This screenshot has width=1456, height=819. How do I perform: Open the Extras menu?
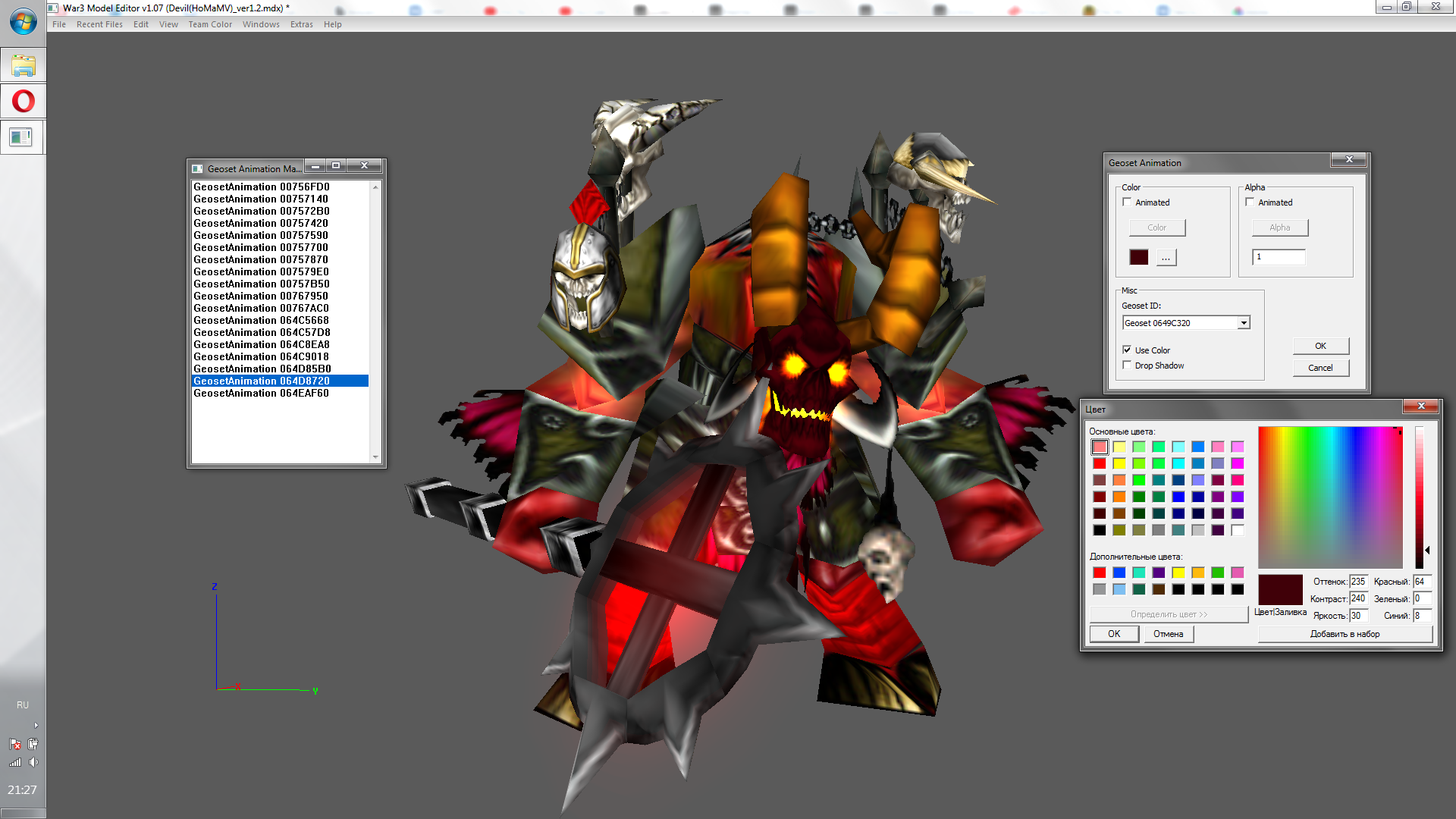point(301,24)
